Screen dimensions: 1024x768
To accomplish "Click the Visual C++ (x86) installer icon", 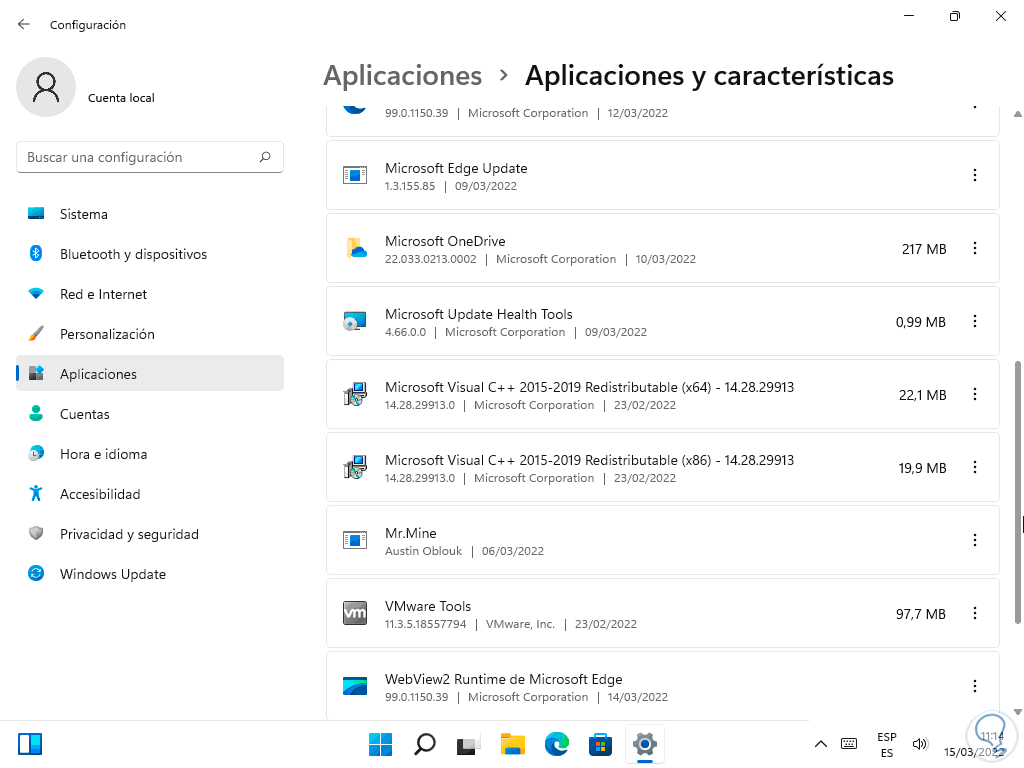I will (355, 468).
